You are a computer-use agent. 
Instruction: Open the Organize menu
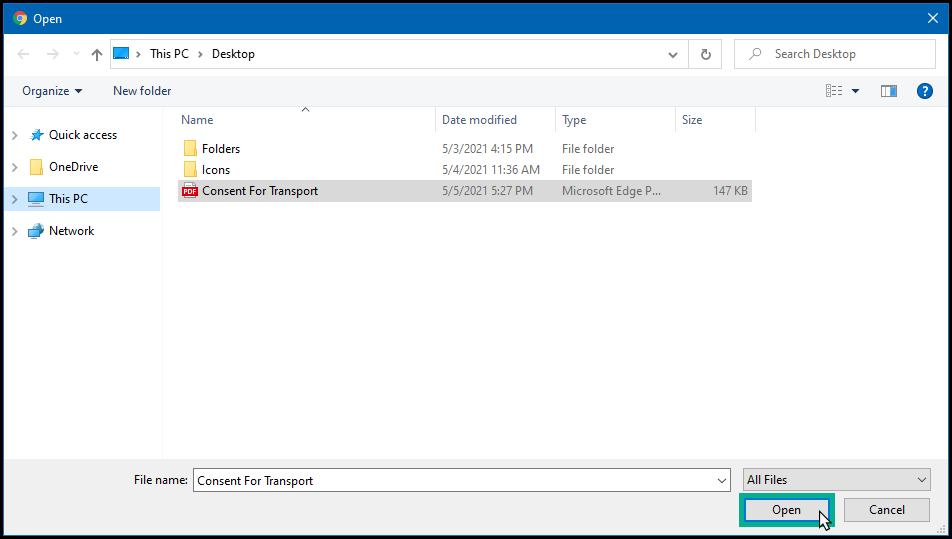(52, 91)
